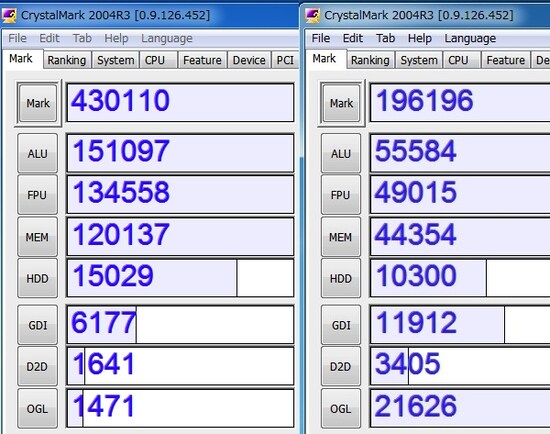The width and height of the screenshot is (550, 434).
Task: Open the Language menu in the left window
Action: (x=167, y=38)
